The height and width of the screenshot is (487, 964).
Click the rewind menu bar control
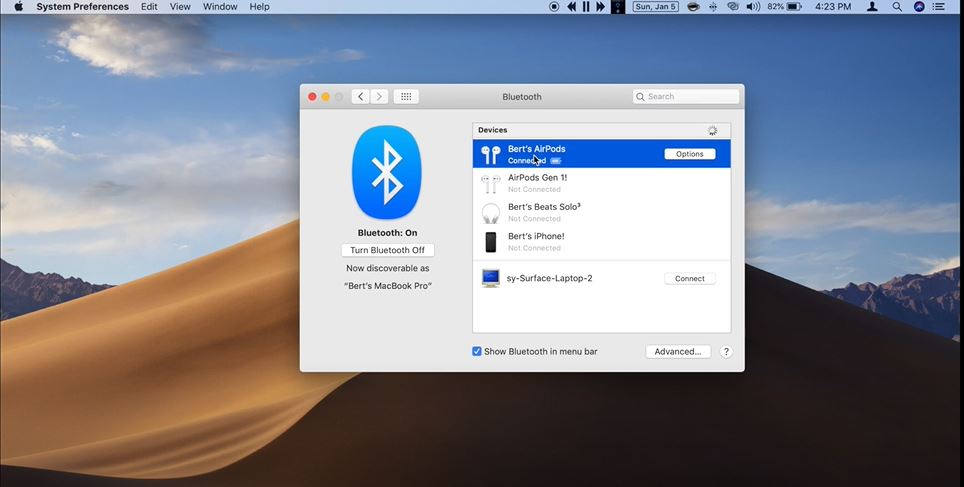point(572,7)
